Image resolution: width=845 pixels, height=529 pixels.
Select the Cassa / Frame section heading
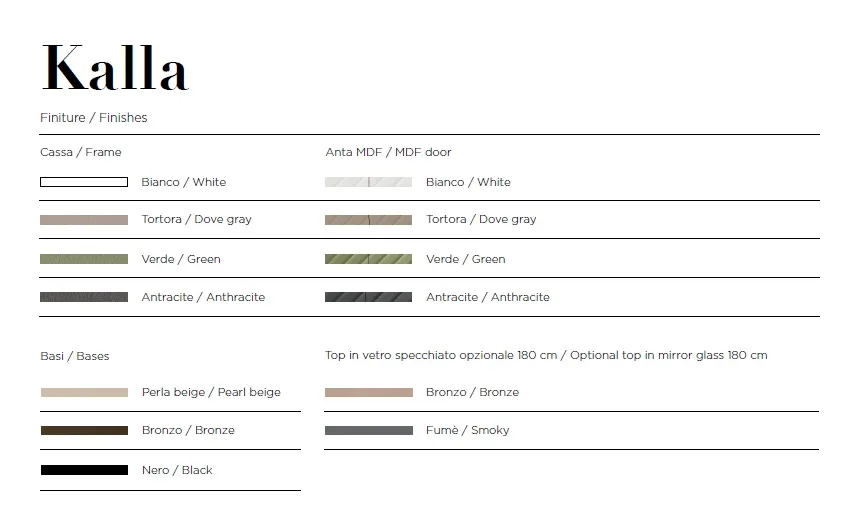[81, 152]
